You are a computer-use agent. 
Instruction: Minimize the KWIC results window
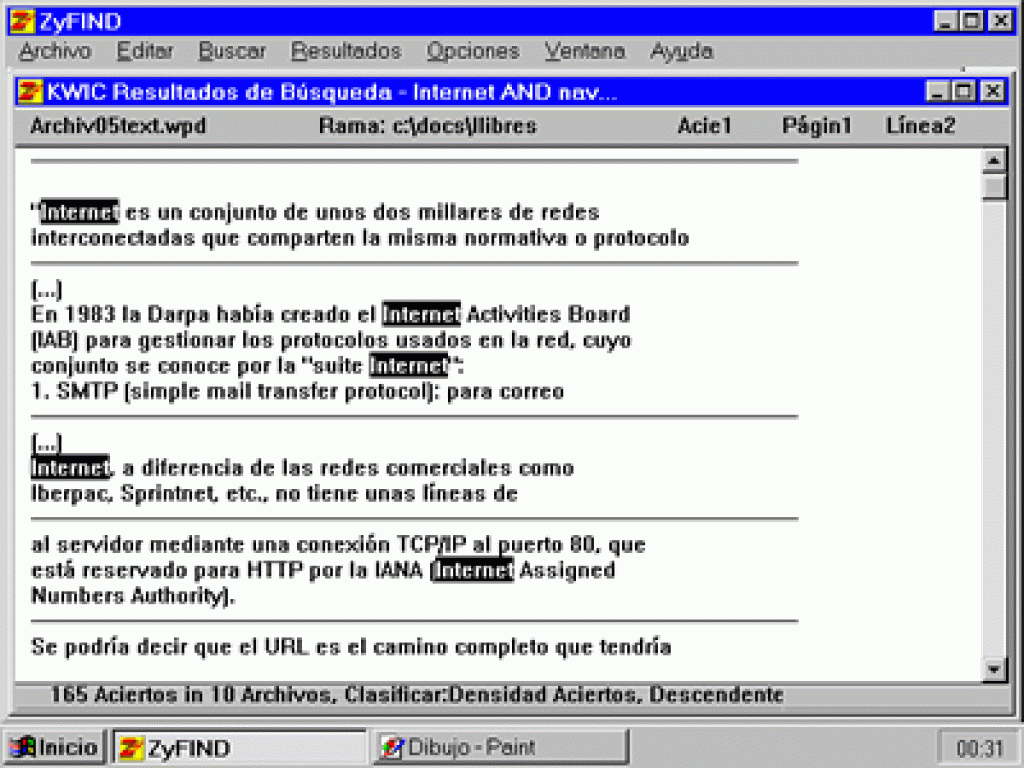pos(937,92)
